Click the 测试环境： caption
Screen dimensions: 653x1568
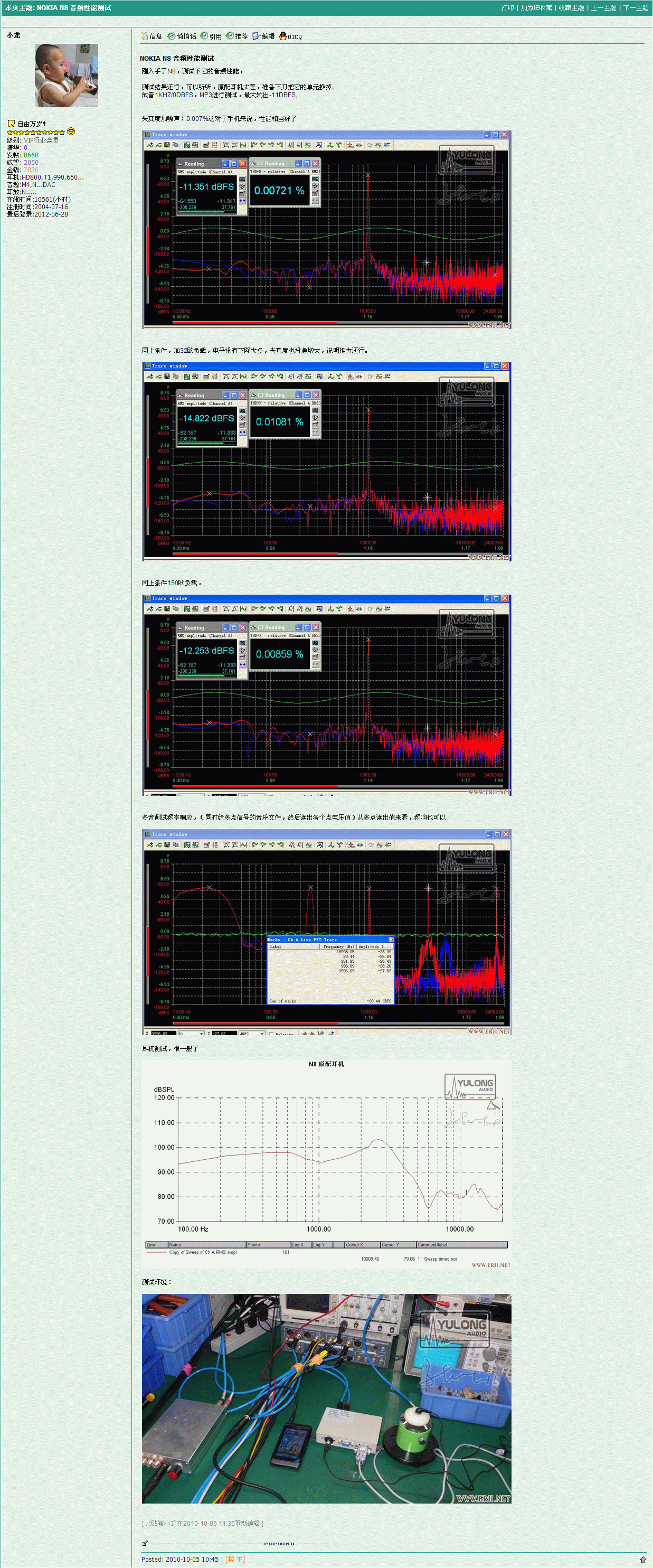pos(157,1281)
